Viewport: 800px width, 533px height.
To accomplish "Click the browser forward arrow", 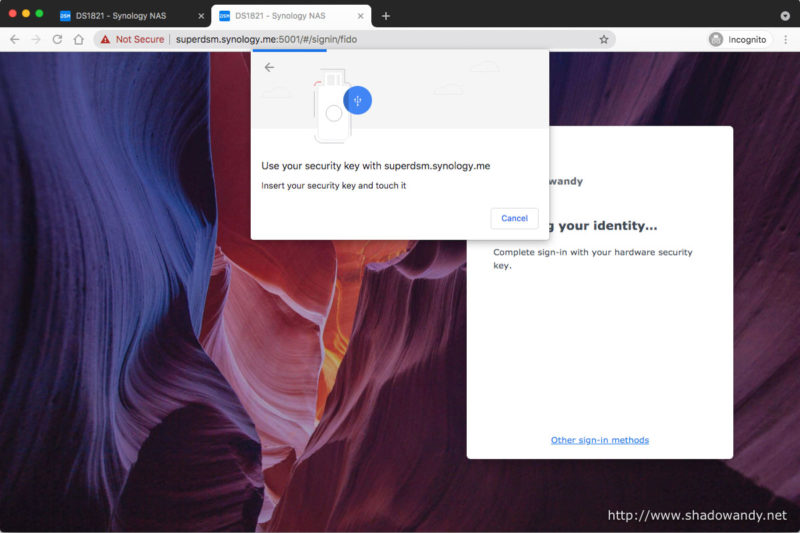I will (36, 39).
